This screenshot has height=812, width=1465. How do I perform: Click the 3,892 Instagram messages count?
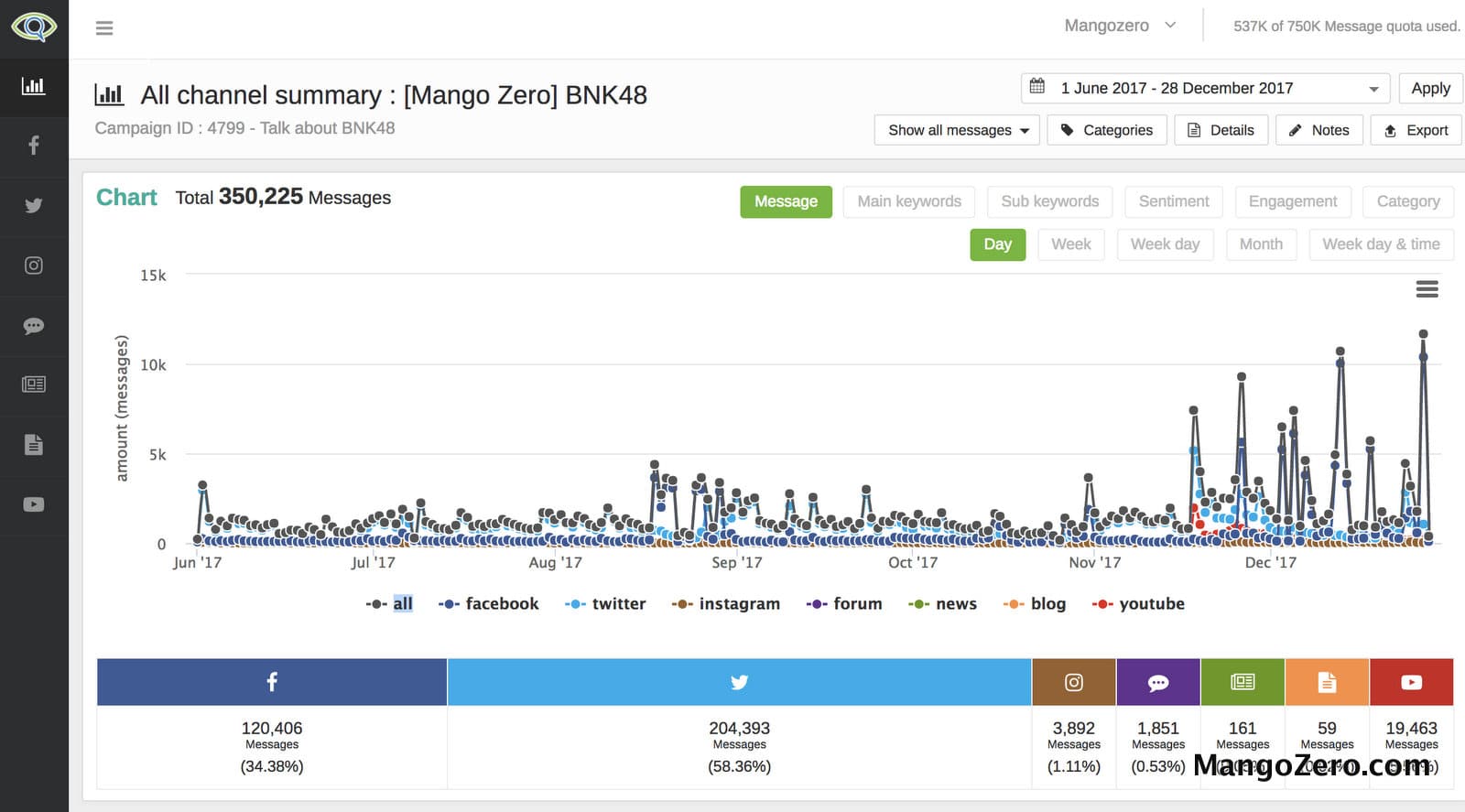tap(1074, 728)
